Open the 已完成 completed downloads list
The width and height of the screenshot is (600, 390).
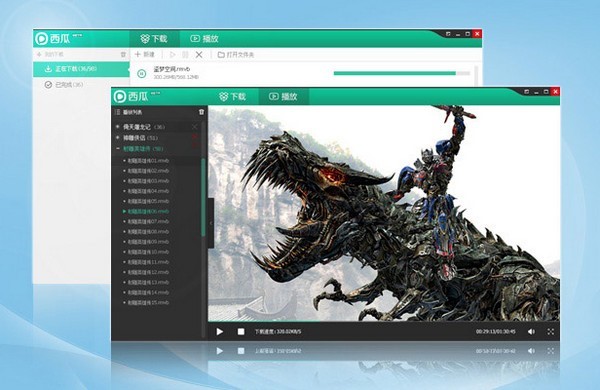(x=81, y=85)
